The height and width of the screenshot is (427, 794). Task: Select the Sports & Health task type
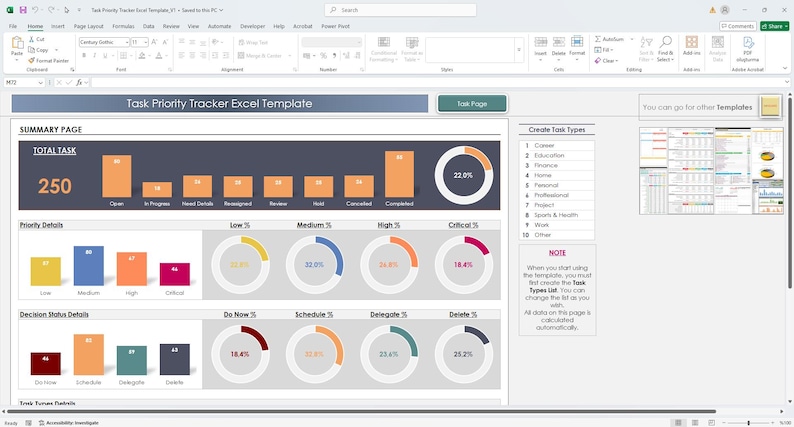pos(557,215)
